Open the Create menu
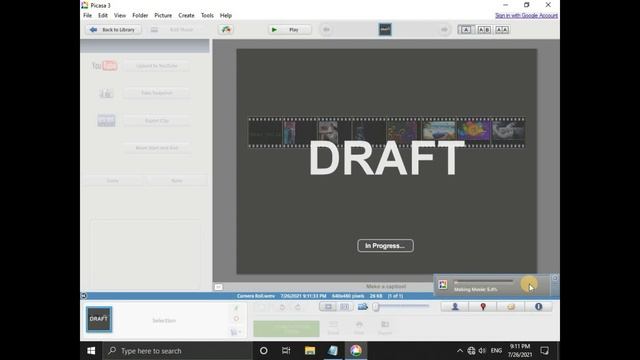The width and height of the screenshot is (640, 360). tap(186, 16)
